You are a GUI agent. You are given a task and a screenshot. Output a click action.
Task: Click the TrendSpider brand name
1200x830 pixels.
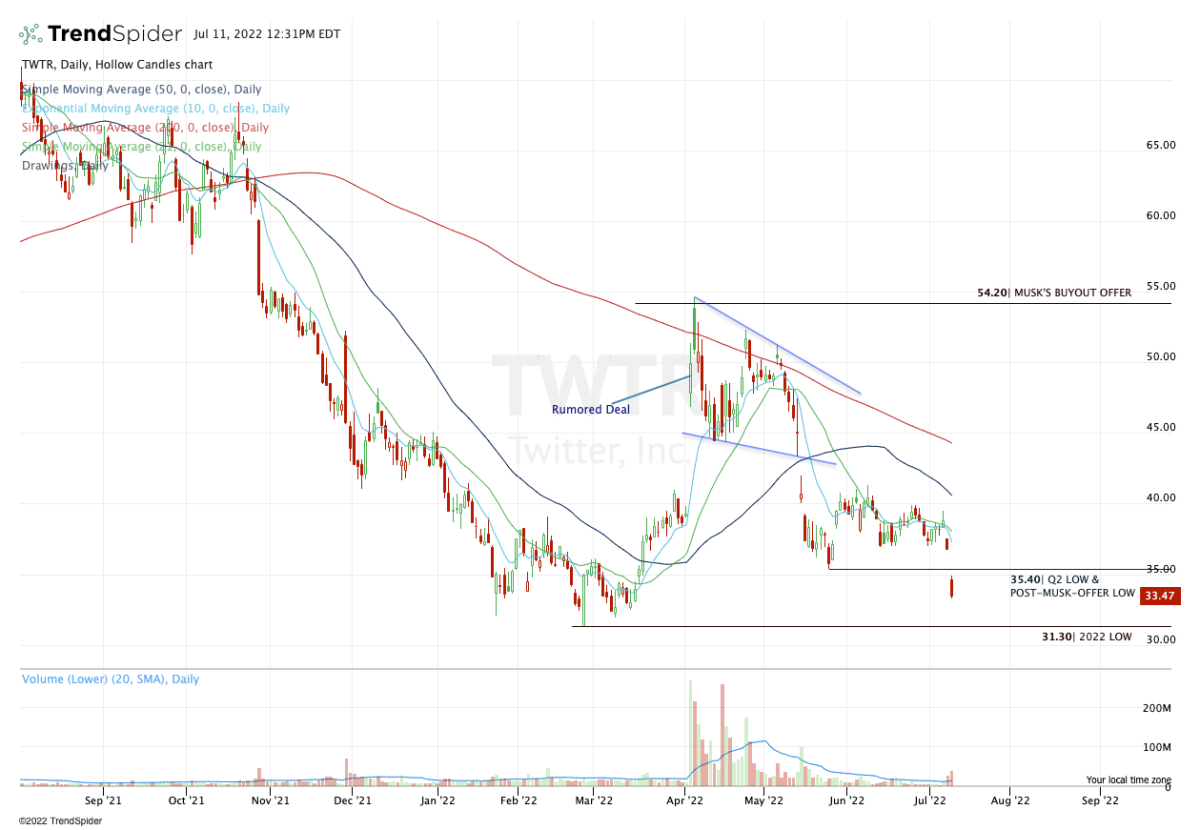coord(116,34)
